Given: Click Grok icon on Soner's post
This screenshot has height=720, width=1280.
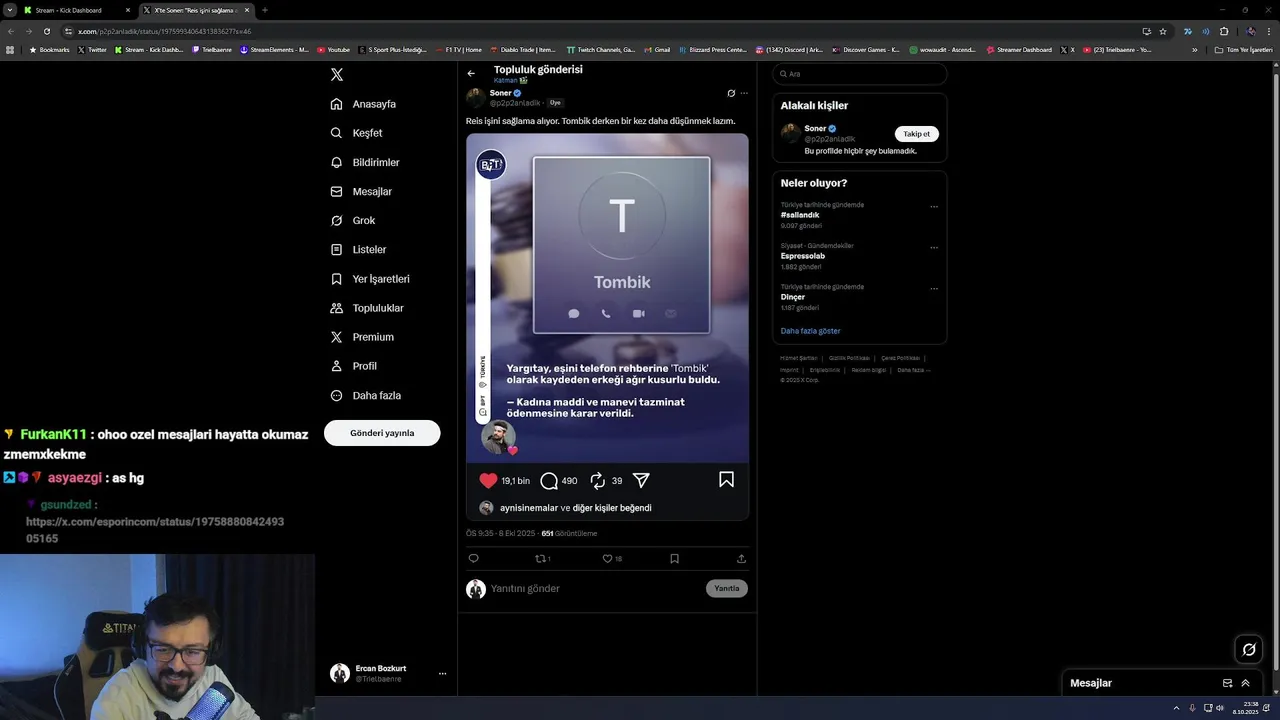Looking at the screenshot, I should pos(731,93).
